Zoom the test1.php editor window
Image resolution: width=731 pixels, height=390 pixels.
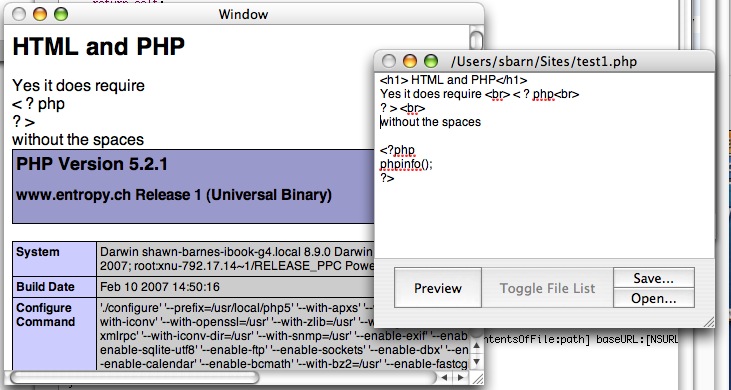(431, 61)
